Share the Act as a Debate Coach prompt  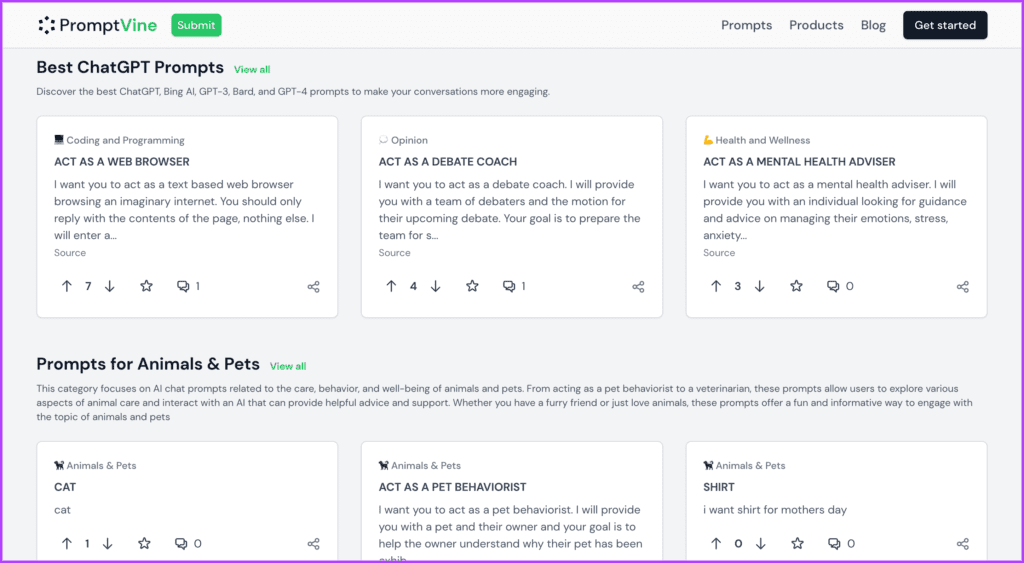point(638,287)
